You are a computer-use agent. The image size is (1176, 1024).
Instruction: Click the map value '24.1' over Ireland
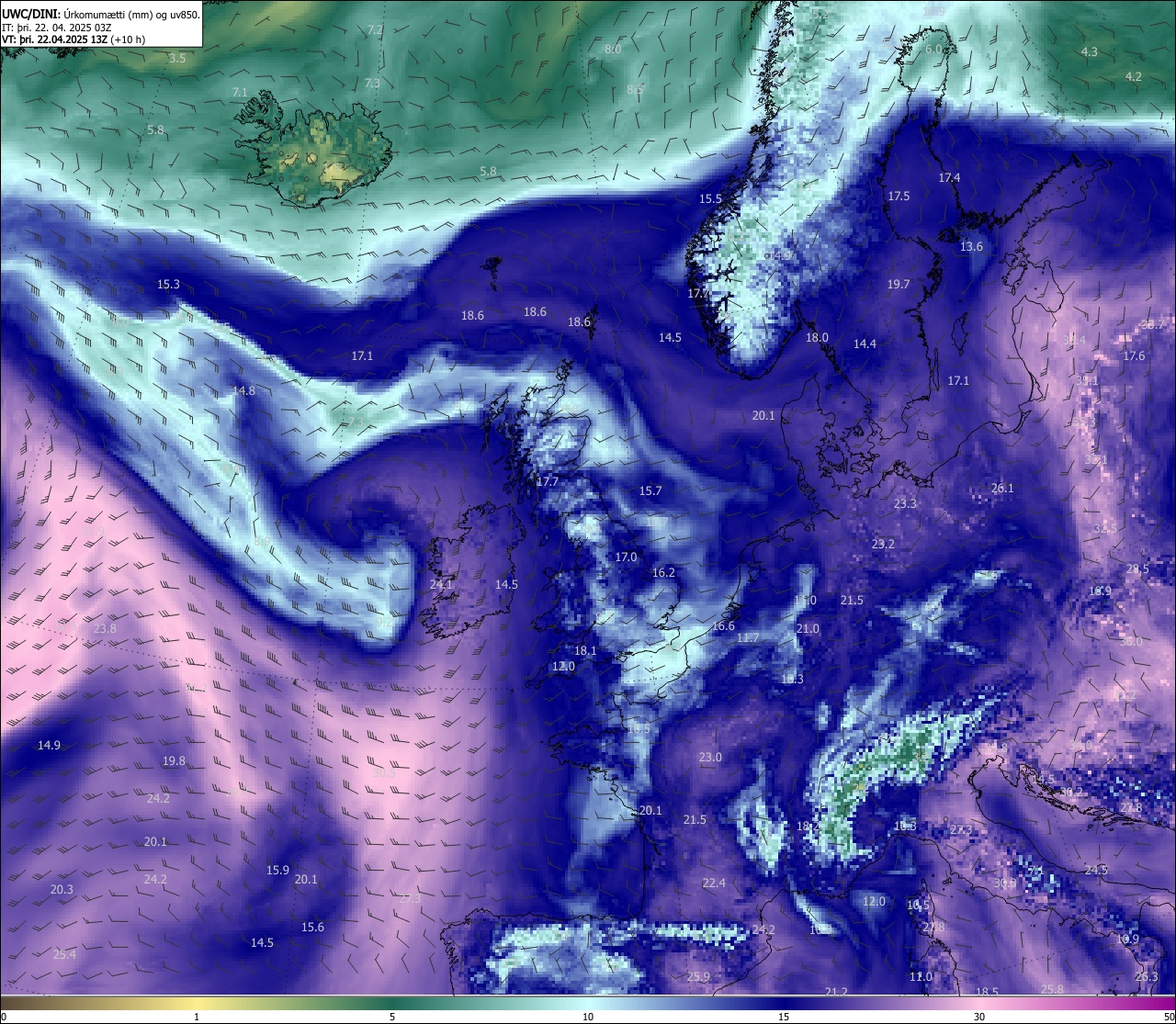point(441,583)
